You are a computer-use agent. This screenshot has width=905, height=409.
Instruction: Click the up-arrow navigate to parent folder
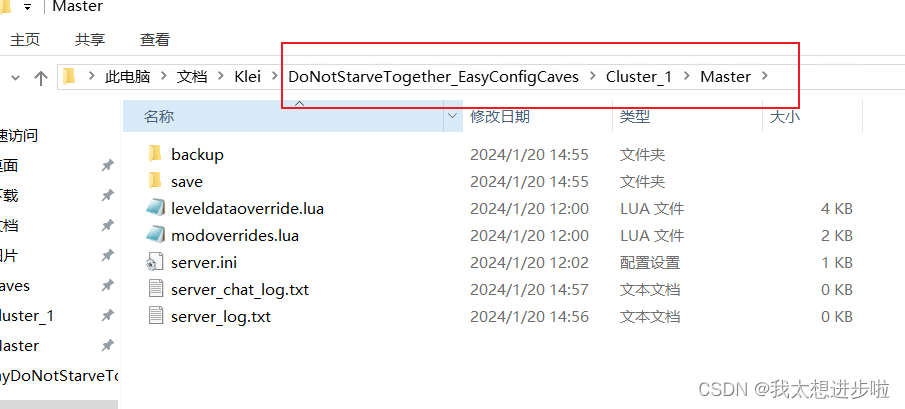click(40, 77)
